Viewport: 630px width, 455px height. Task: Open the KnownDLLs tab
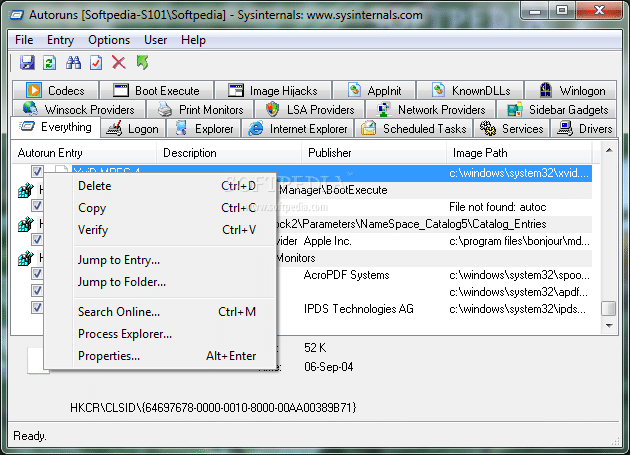(x=470, y=90)
